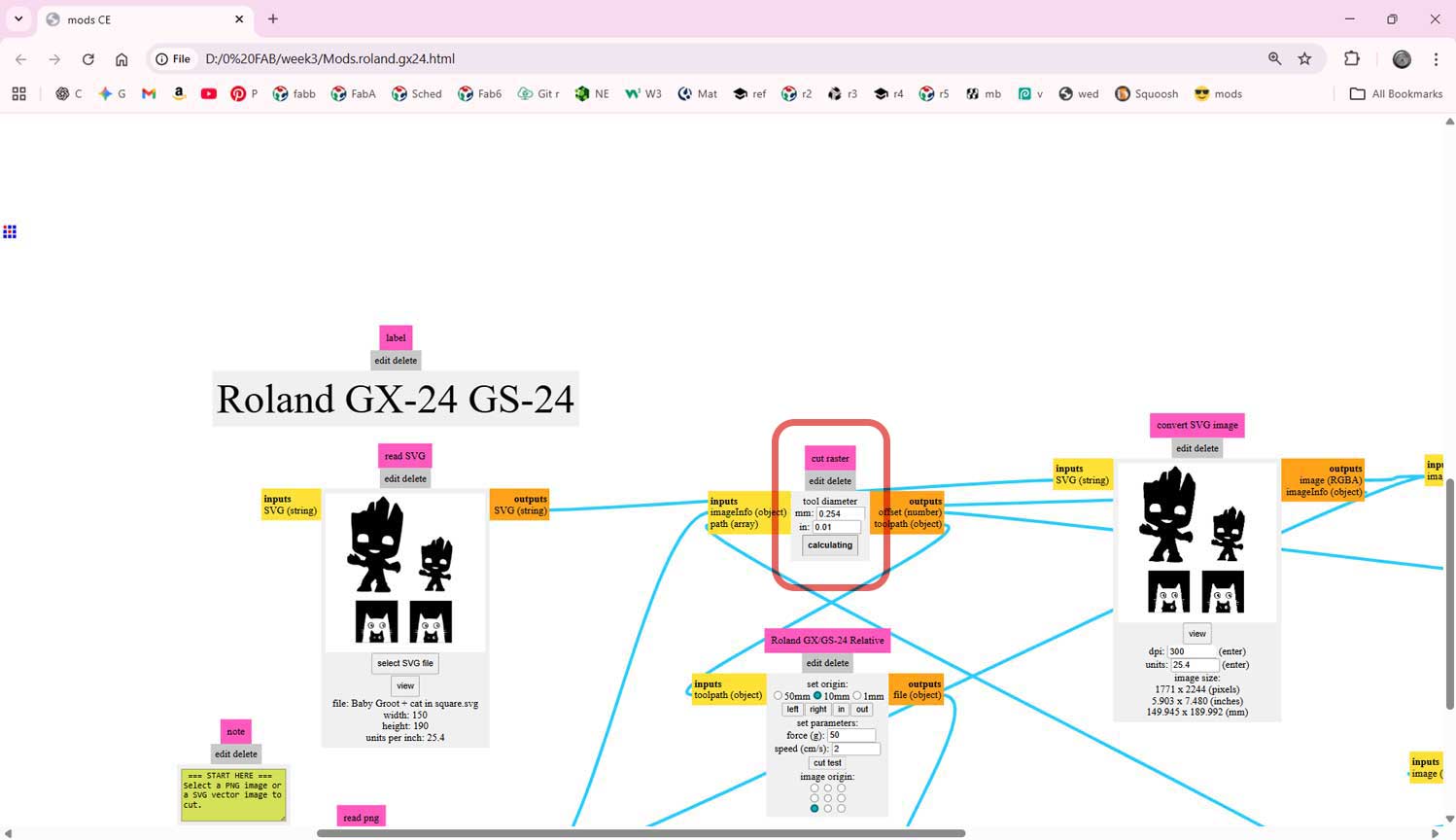The height and width of the screenshot is (840, 1456).
Task: Click the 'cut raster' module title
Action: click(830, 458)
